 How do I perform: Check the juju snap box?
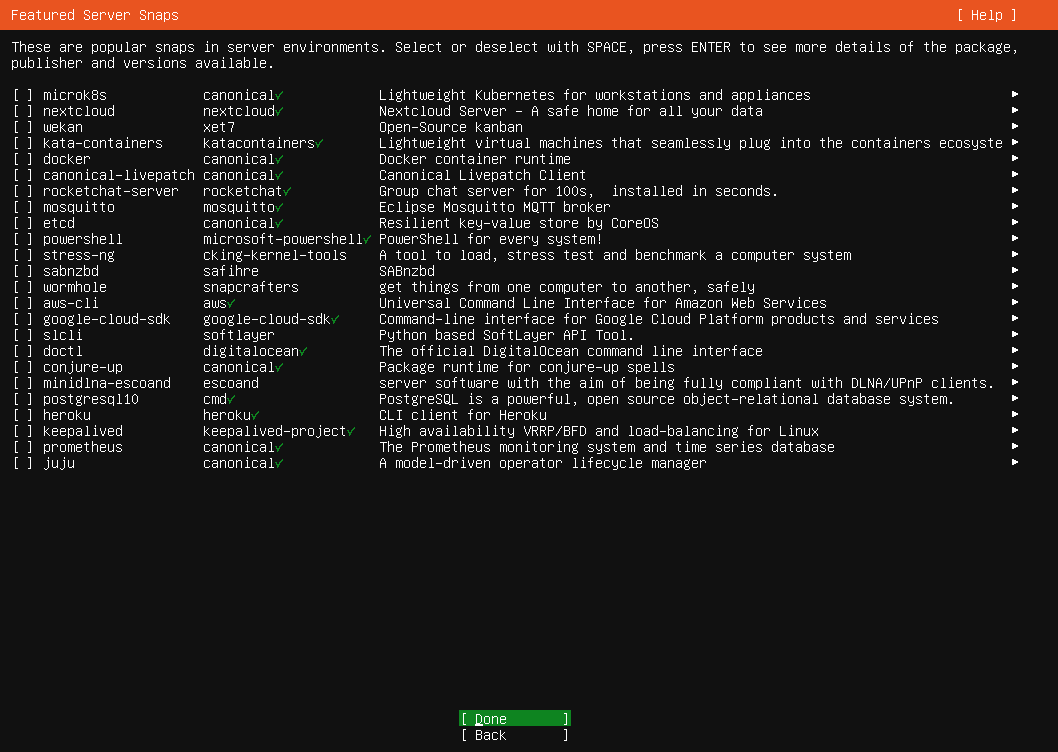tap(22, 464)
